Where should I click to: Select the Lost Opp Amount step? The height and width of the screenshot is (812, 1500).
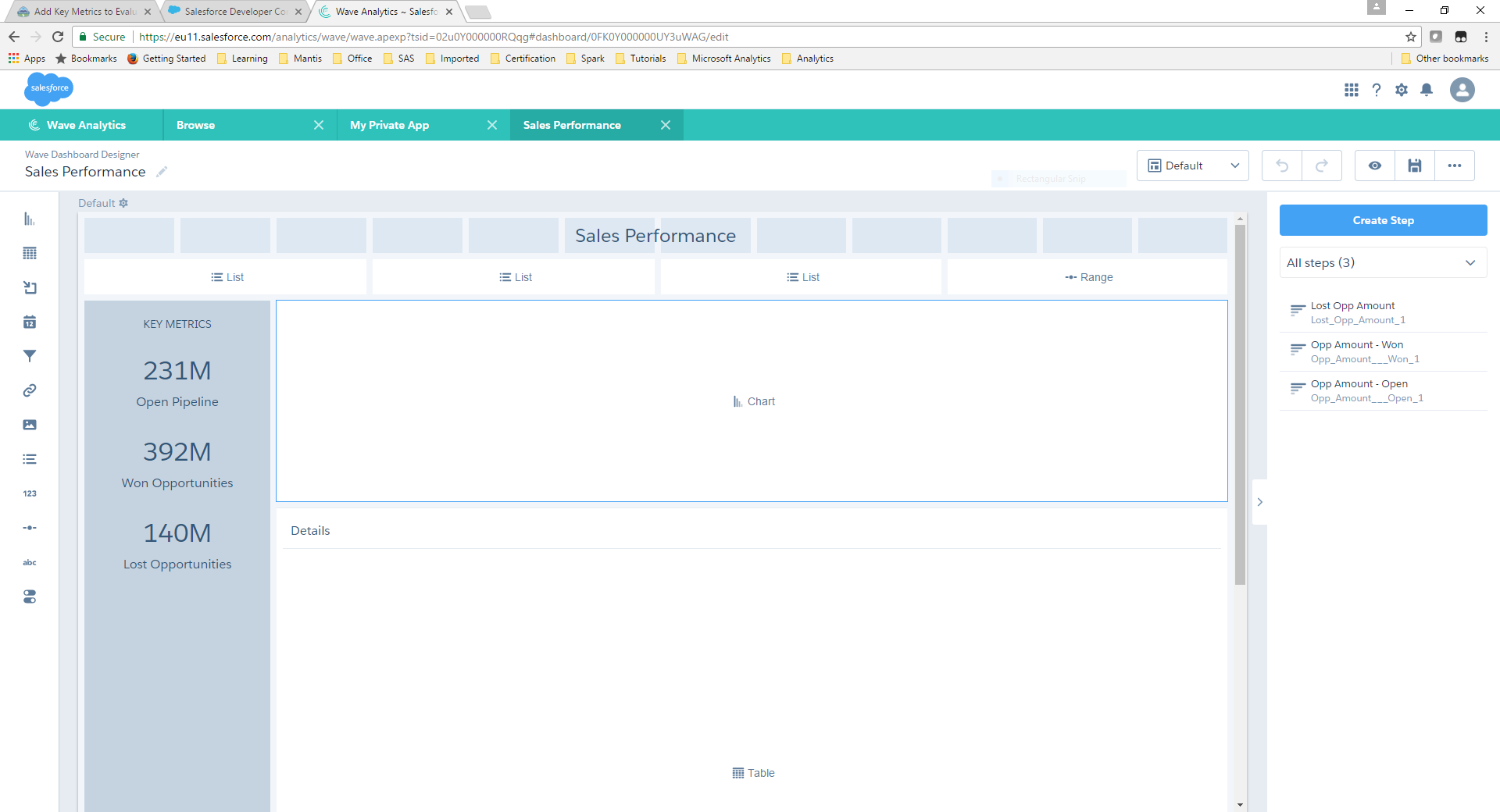tap(1383, 312)
